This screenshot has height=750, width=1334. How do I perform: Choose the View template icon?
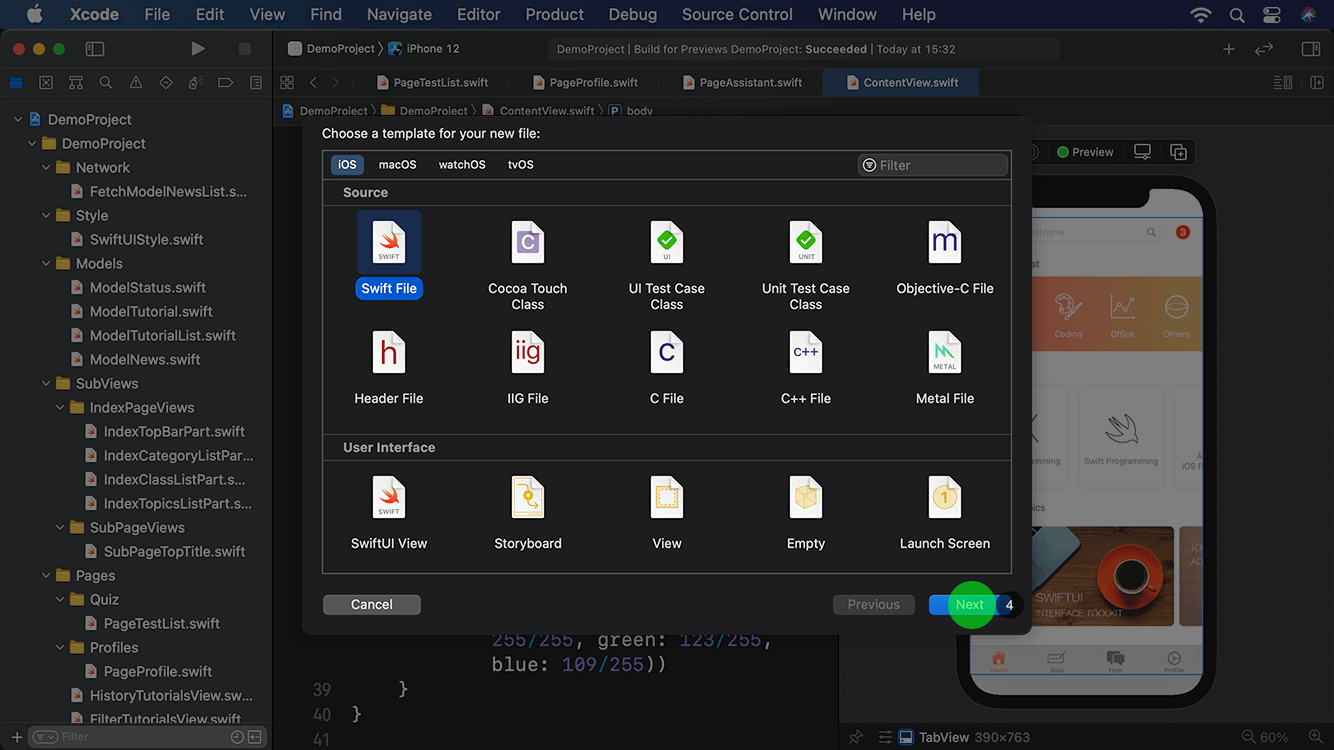pos(667,497)
